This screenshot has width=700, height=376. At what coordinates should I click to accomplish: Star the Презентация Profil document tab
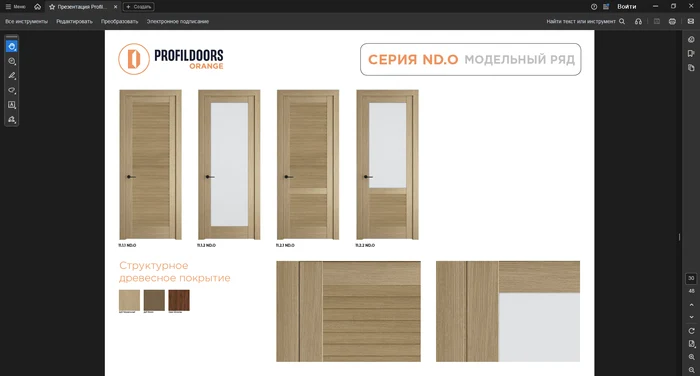click(x=52, y=7)
